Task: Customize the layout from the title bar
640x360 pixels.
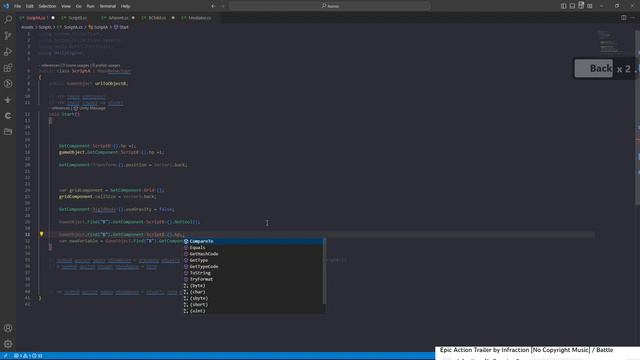Action: pyautogui.click(x=590, y=6)
